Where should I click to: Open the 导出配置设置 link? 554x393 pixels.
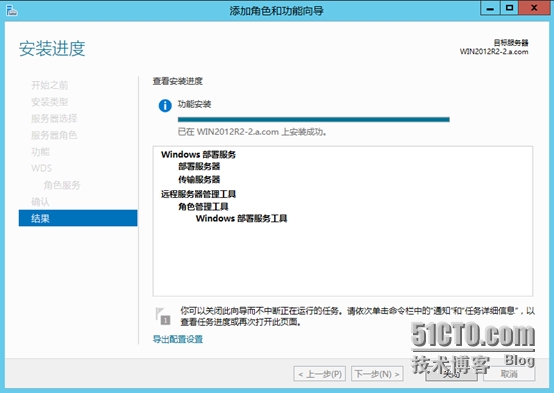point(178,339)
